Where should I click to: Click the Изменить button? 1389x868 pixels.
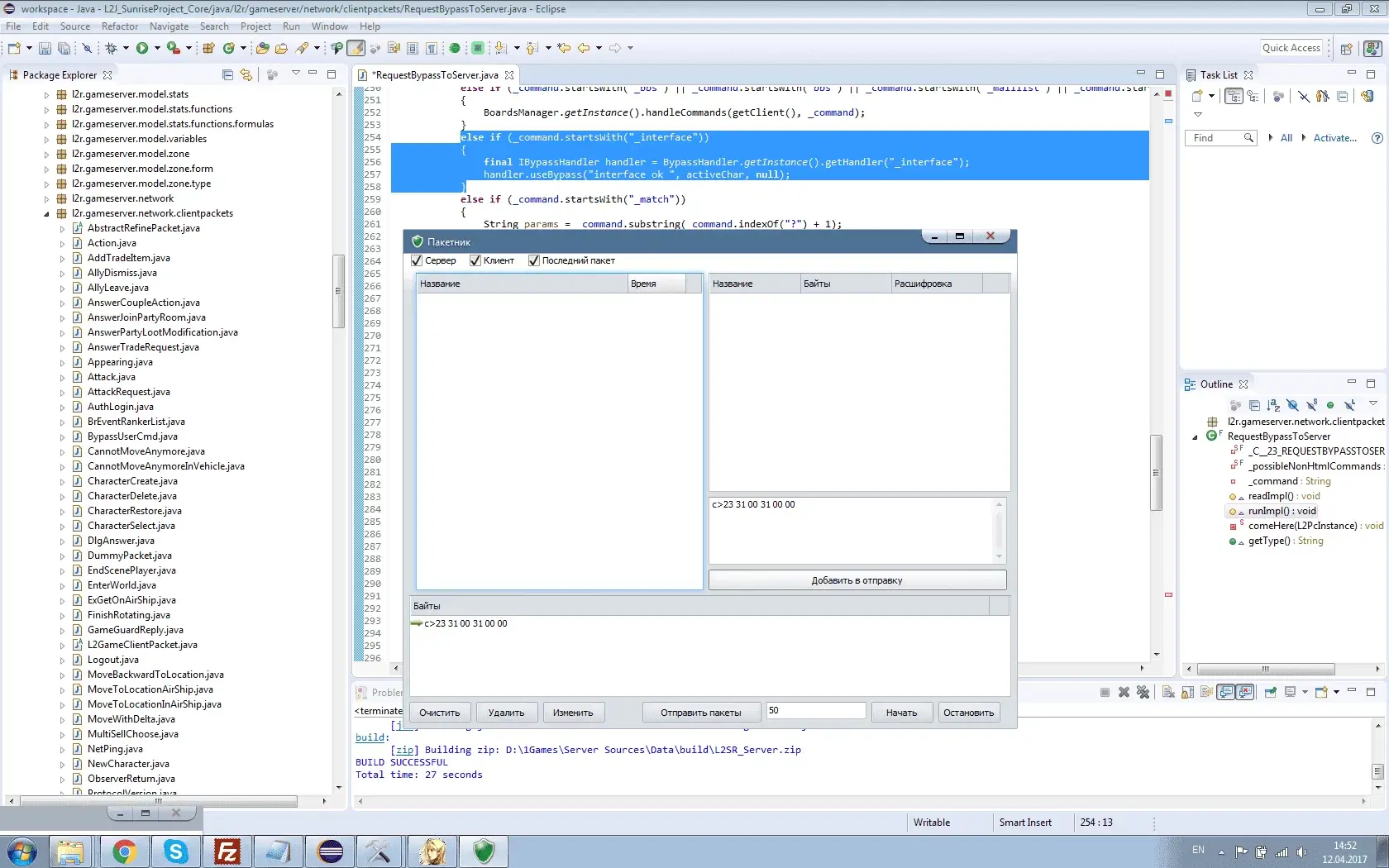(x=573, y=713)
